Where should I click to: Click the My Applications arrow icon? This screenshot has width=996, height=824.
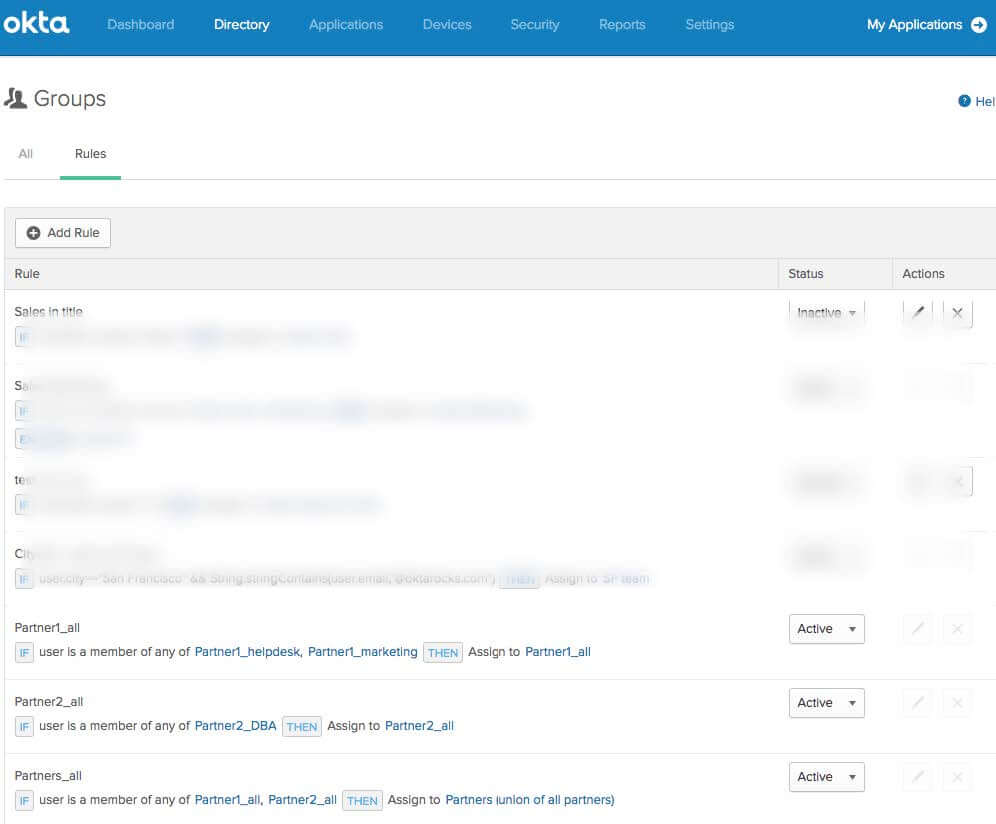tap(978, 25)
